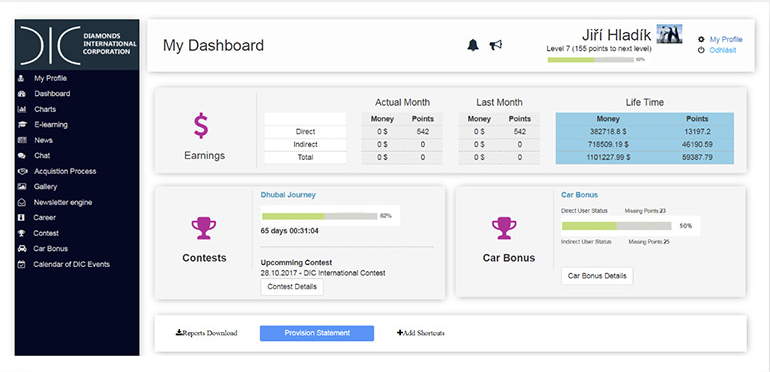Click the Contest trophy icon in sidebar
This screenshot has height=372, width=770.
click(21, 233)
